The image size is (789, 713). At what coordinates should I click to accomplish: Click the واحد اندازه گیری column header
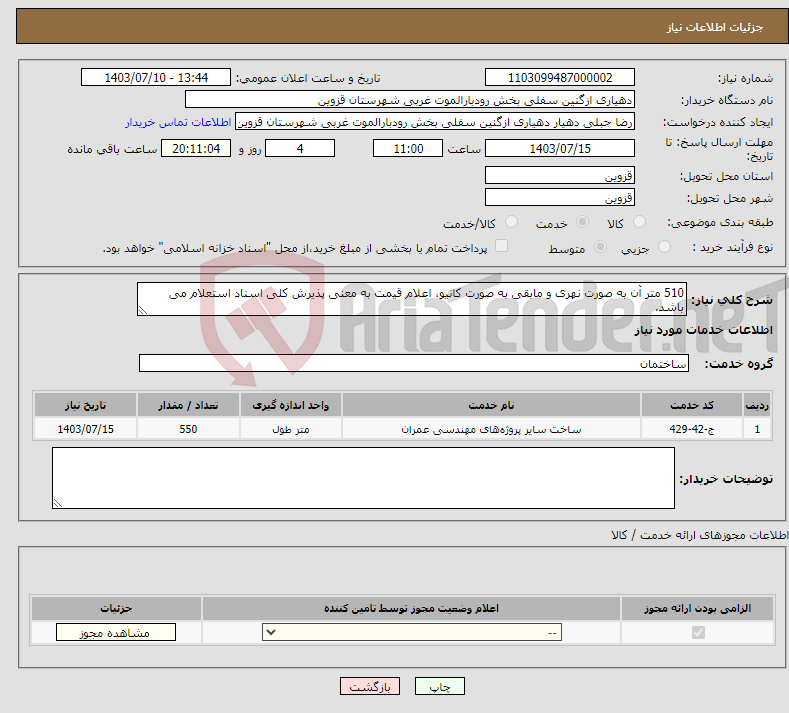click(x=290, y=405)
